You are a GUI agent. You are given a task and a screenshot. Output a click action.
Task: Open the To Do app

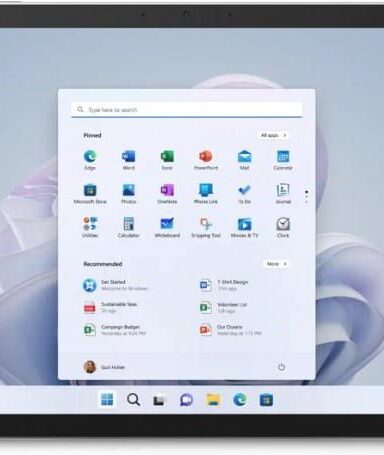pos(244,194)
